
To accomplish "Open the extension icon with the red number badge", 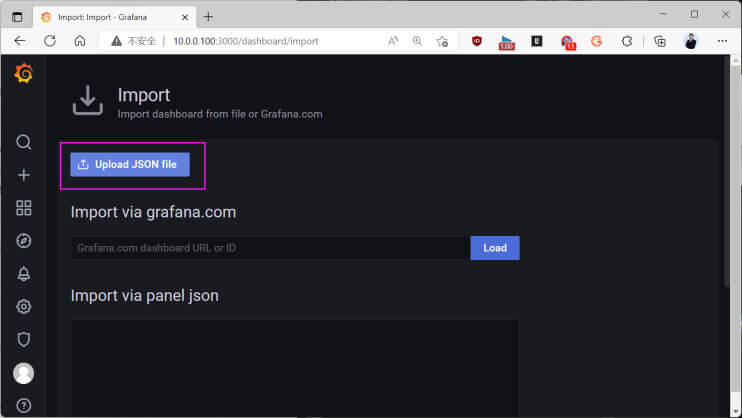I will tap(568, 42).
